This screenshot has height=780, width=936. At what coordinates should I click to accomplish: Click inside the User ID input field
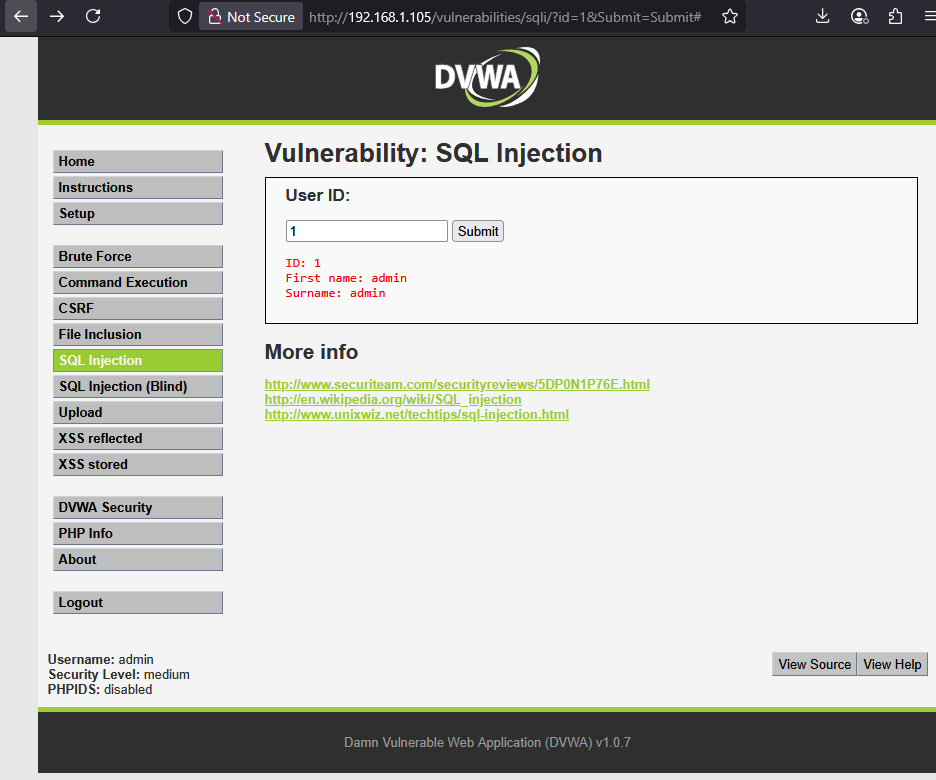click(366, 231)
